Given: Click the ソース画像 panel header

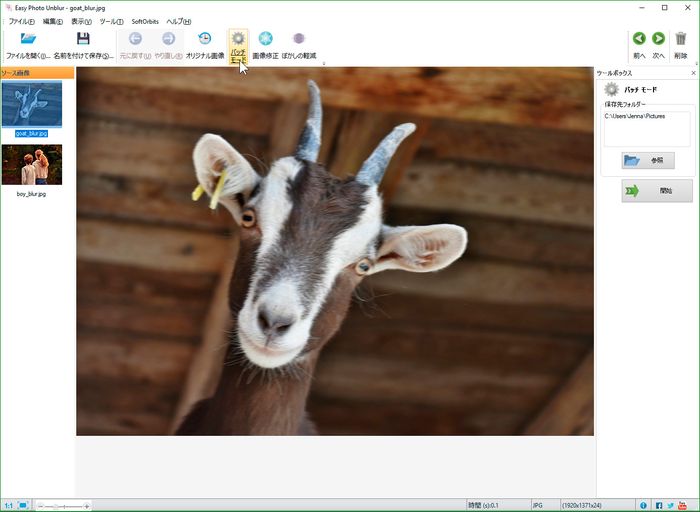Looking at the screenshot, I should click(x=37, y=73).
